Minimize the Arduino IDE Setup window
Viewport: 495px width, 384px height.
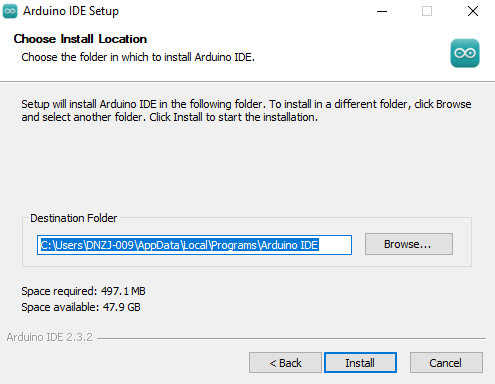tap(382, 11)
